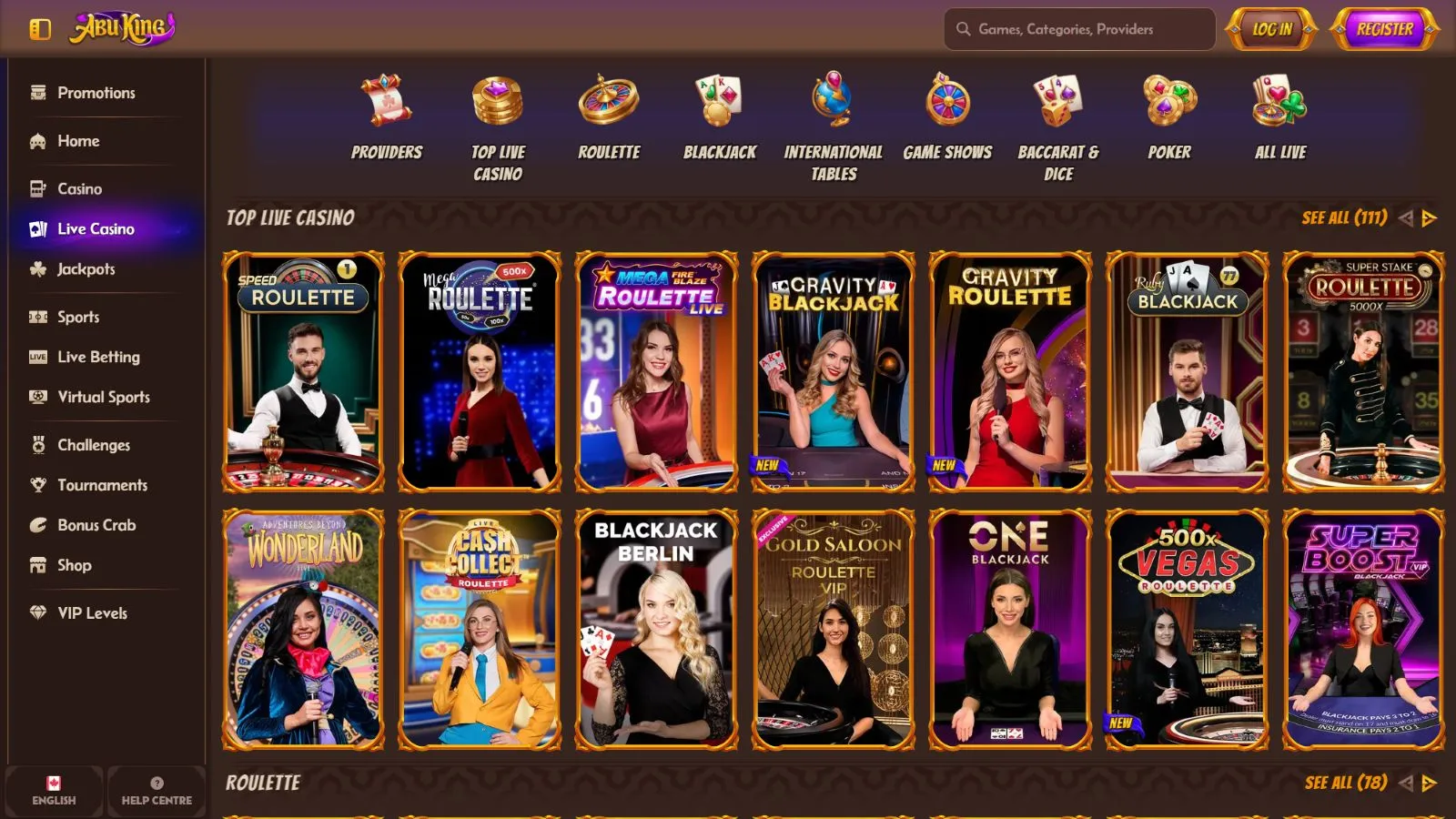
Task: Choose the Roulette wheel category icon
Action: point(609,100)
